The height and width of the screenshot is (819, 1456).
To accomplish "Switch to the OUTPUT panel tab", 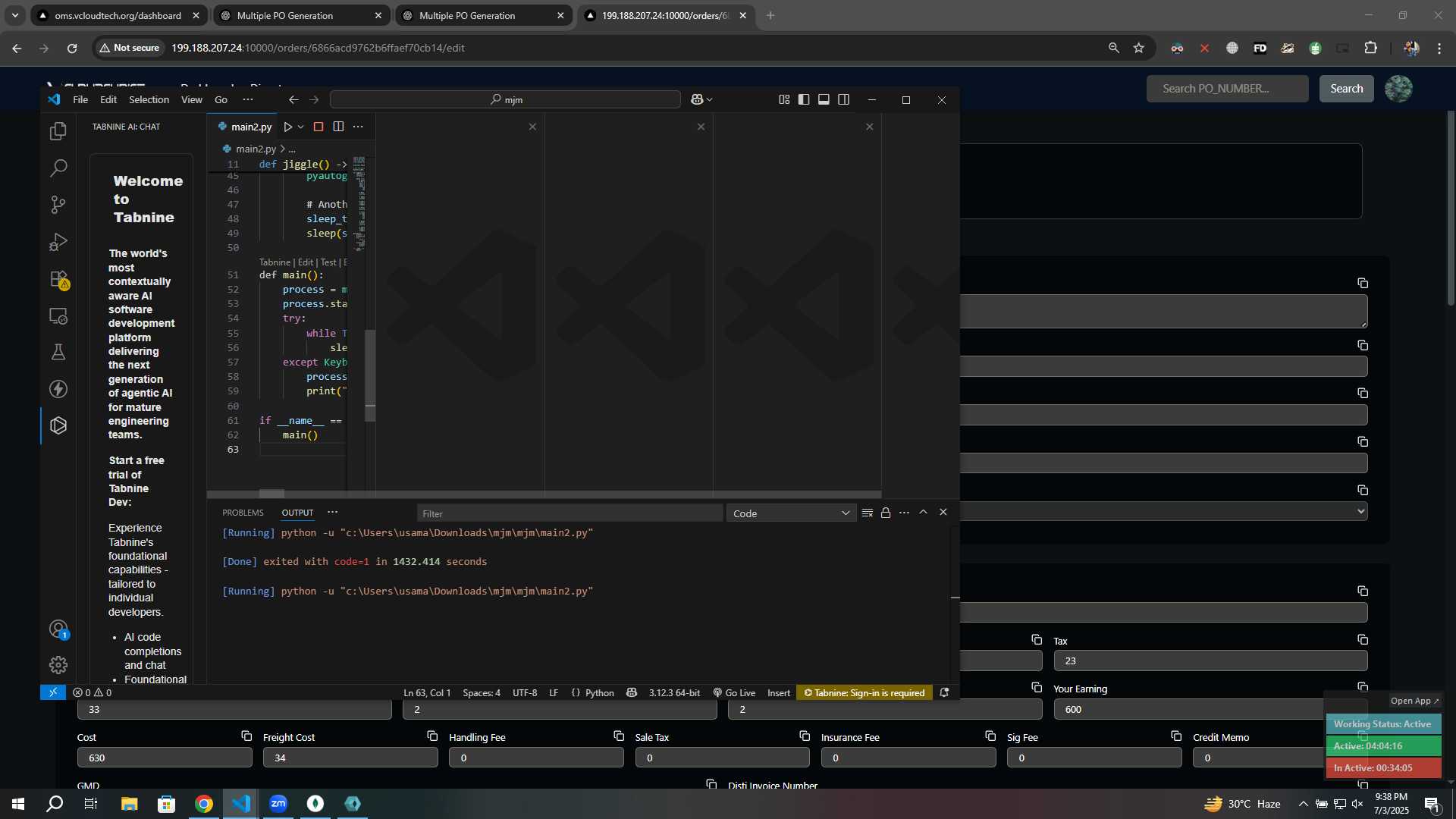I will [297, 513].
